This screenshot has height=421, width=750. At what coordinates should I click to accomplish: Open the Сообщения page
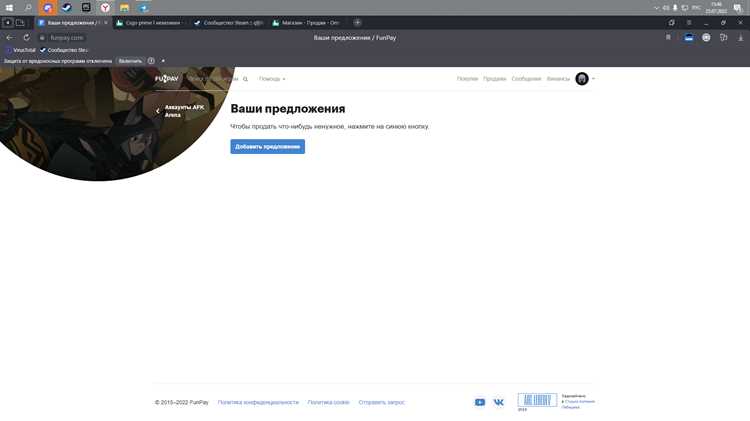[x=526, y=79]
